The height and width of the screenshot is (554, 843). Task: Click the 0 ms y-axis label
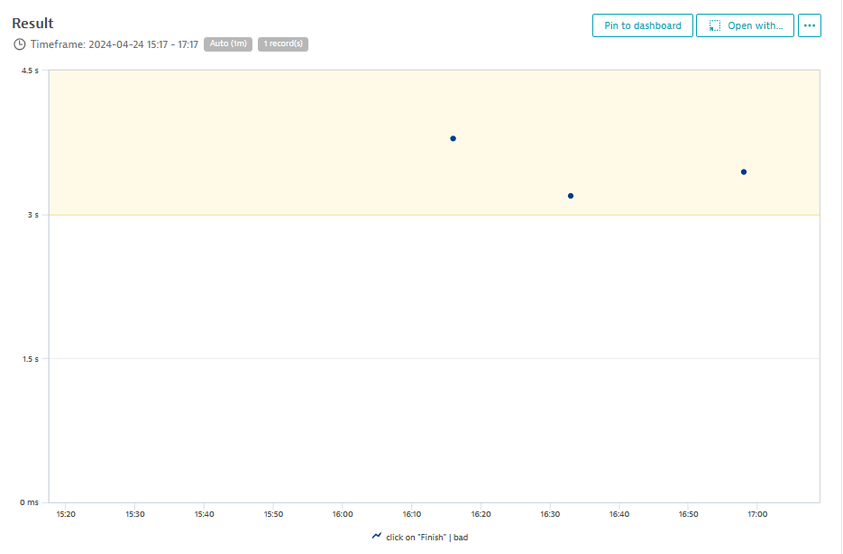(x=30, y=502)
